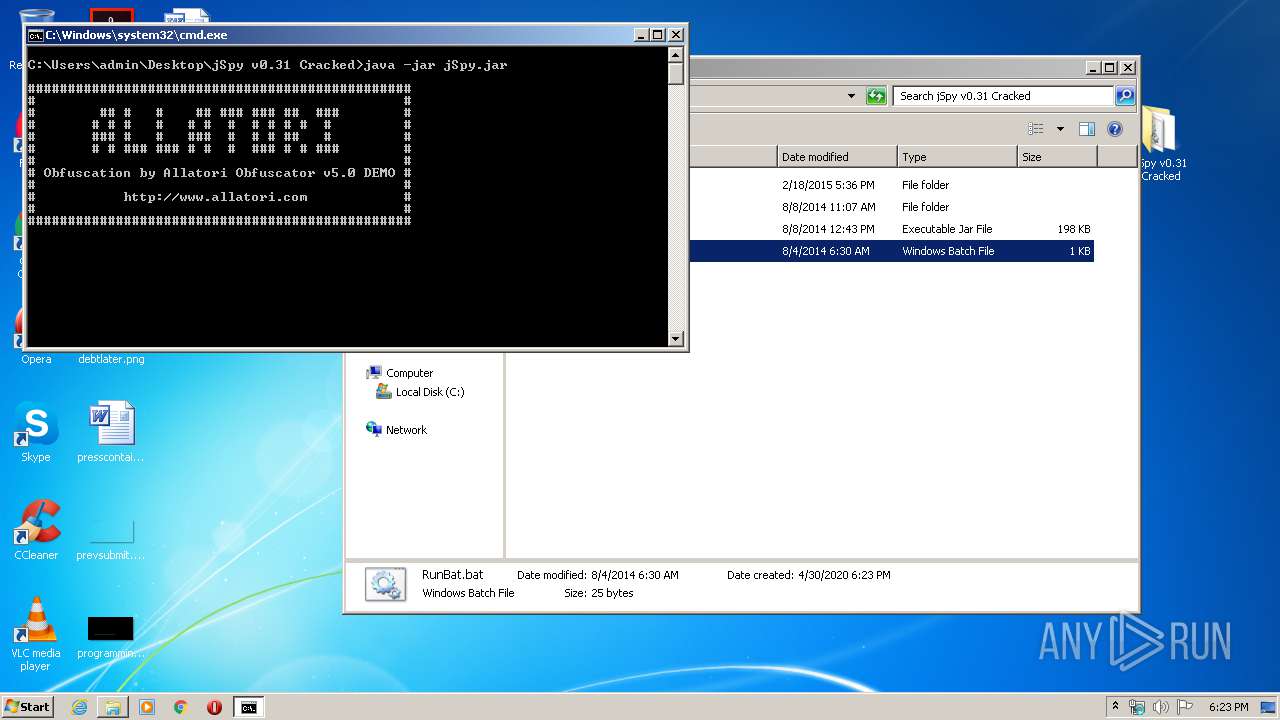Open the view options dropdown arrow
The height and width of the screenshot is (720, 1280).
(x=1060, y=129)
